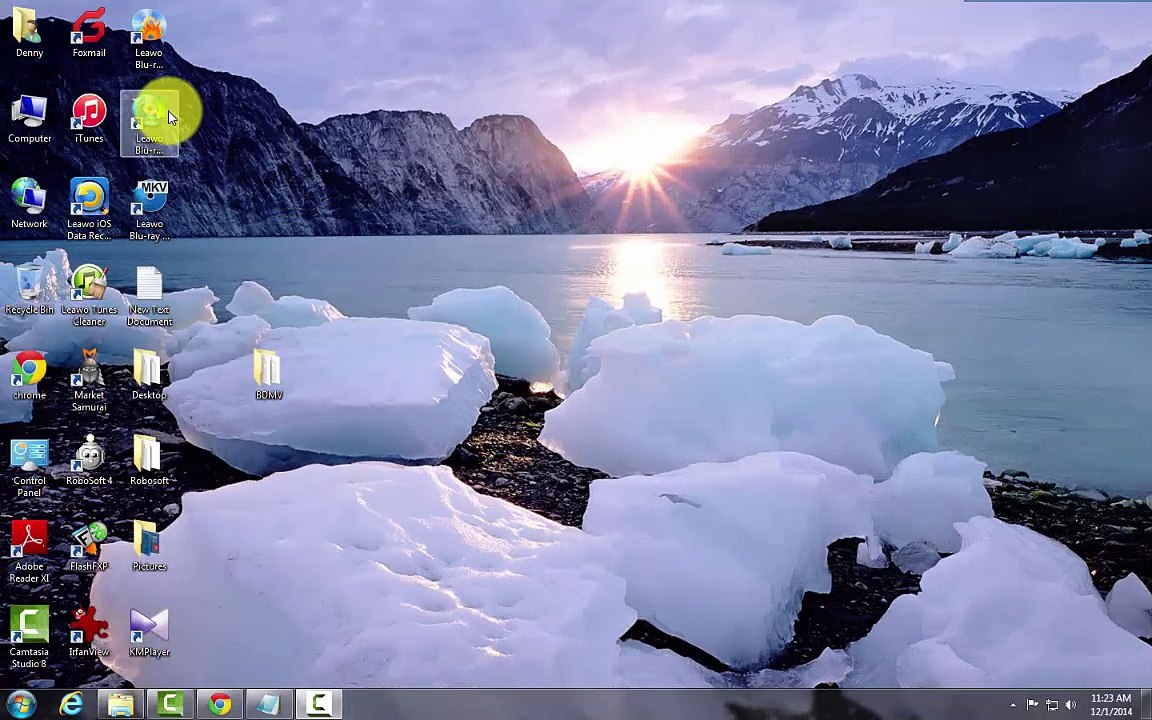Screen dimensions: 1152x720
Task: Open the Desktop folder icon
Action: point(148,375)
